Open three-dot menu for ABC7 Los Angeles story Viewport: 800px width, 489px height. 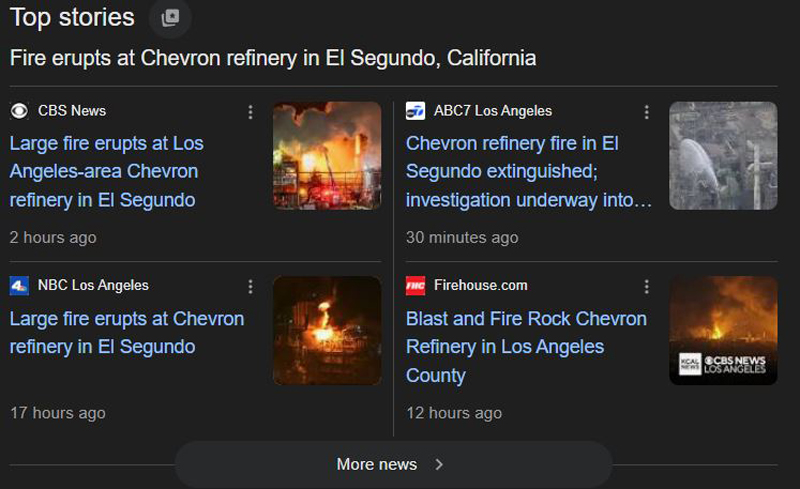(646, 112)
